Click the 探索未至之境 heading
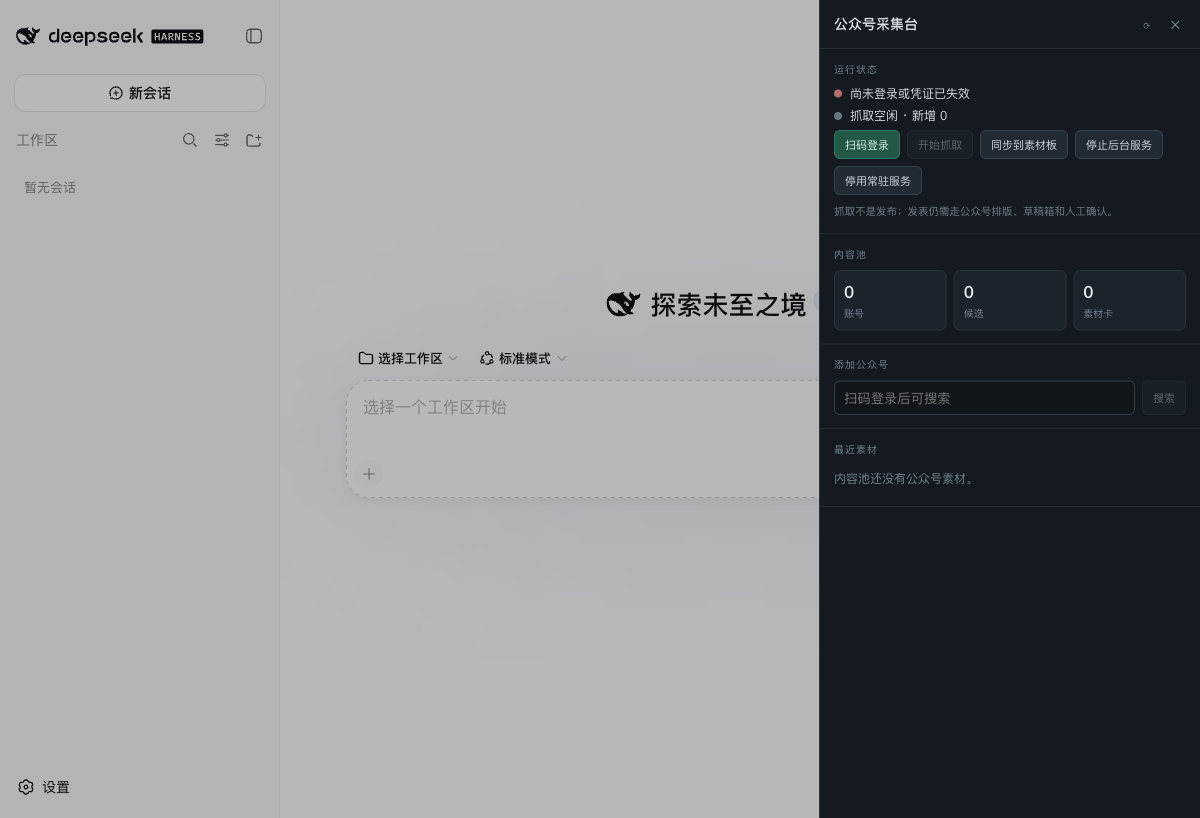Image resolution: width=1200 pixels, height=818 pixels. point(728,305)
